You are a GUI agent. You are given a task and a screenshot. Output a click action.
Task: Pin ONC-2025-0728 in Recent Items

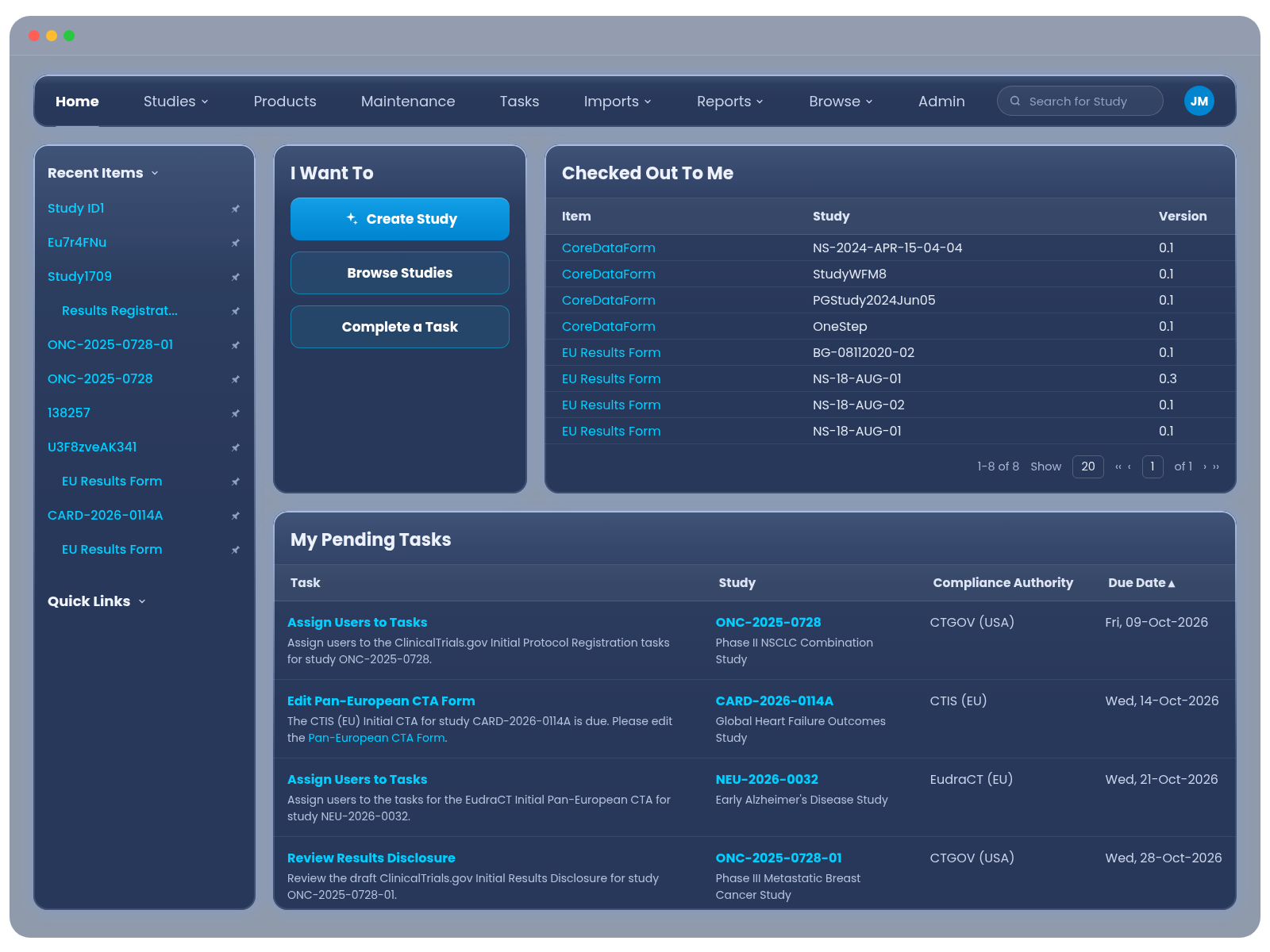(235, 379)
